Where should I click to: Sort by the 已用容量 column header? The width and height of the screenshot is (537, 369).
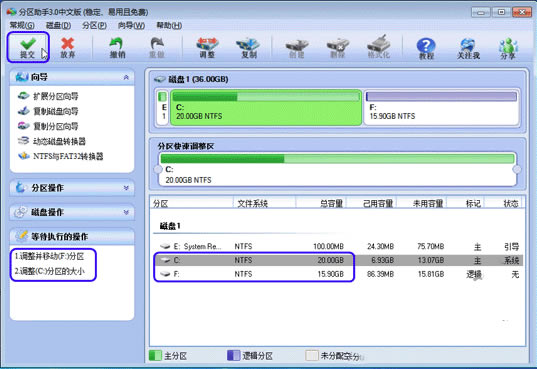[372, 204]
